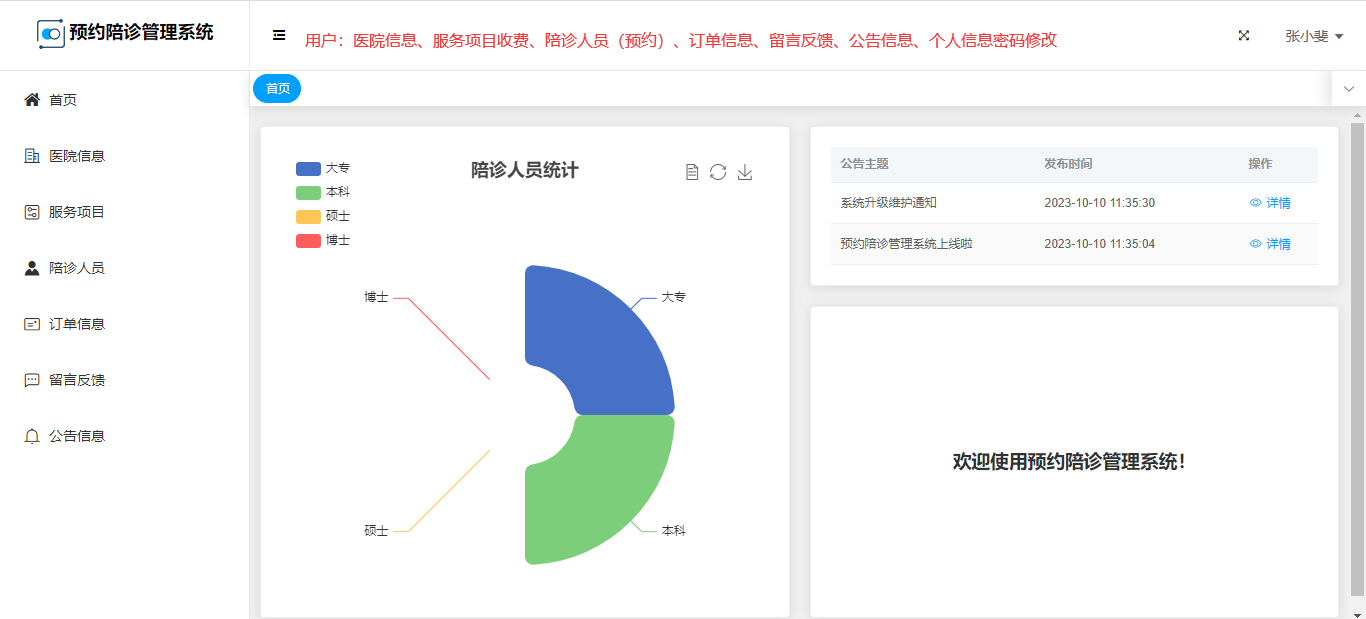
Task: Click the chart refresh restore icon
Action: [718, 172]
